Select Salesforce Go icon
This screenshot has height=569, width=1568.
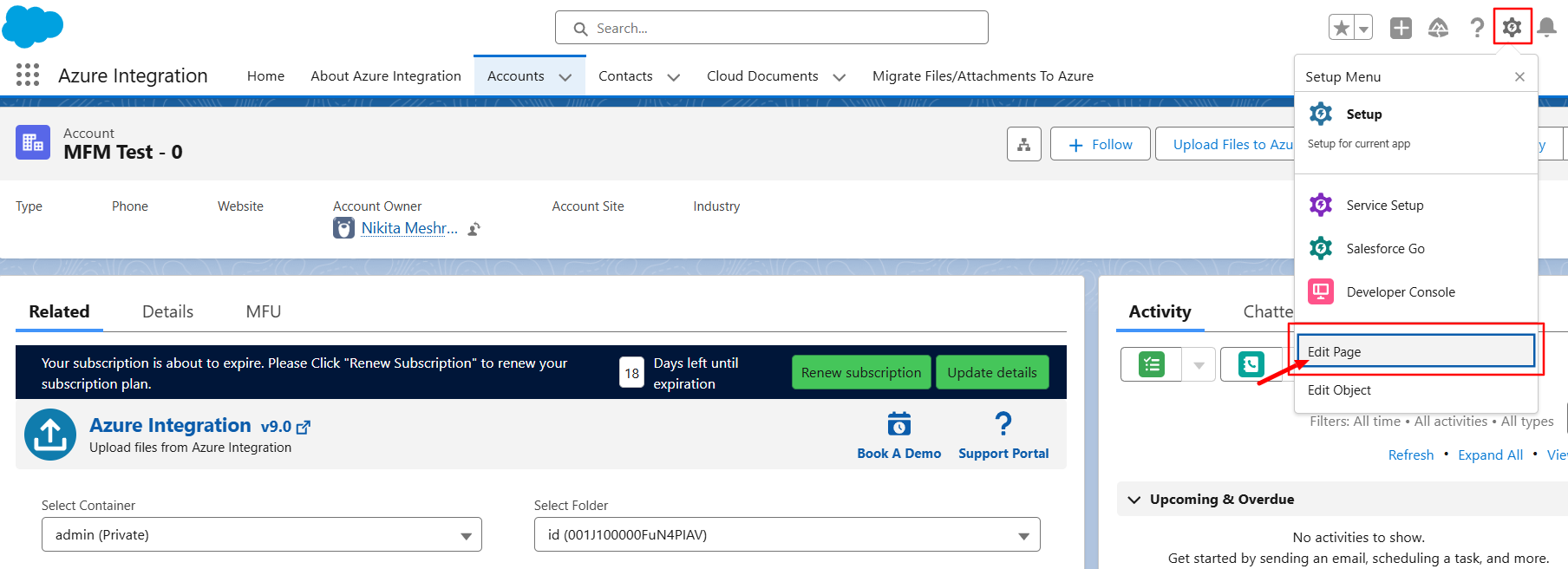1321,248
